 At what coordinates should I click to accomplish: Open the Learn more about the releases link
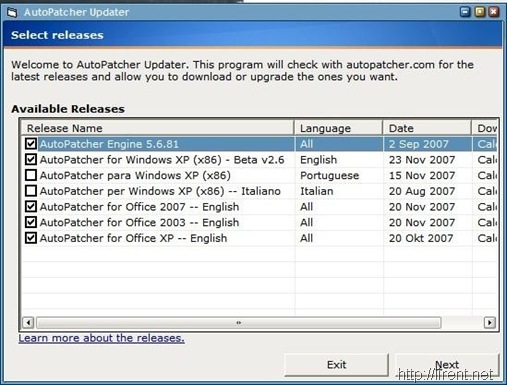click(x=101, y=338)
